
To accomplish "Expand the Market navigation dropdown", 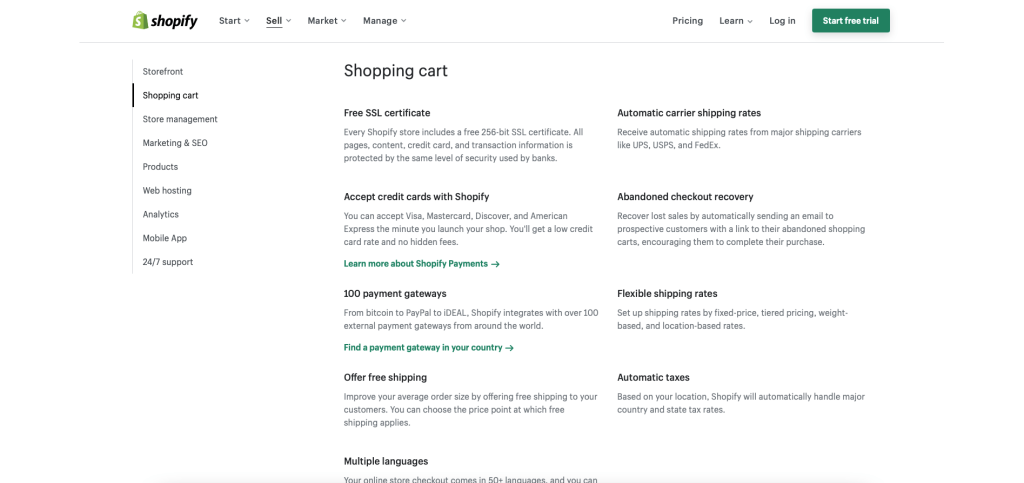I will 327,21.
